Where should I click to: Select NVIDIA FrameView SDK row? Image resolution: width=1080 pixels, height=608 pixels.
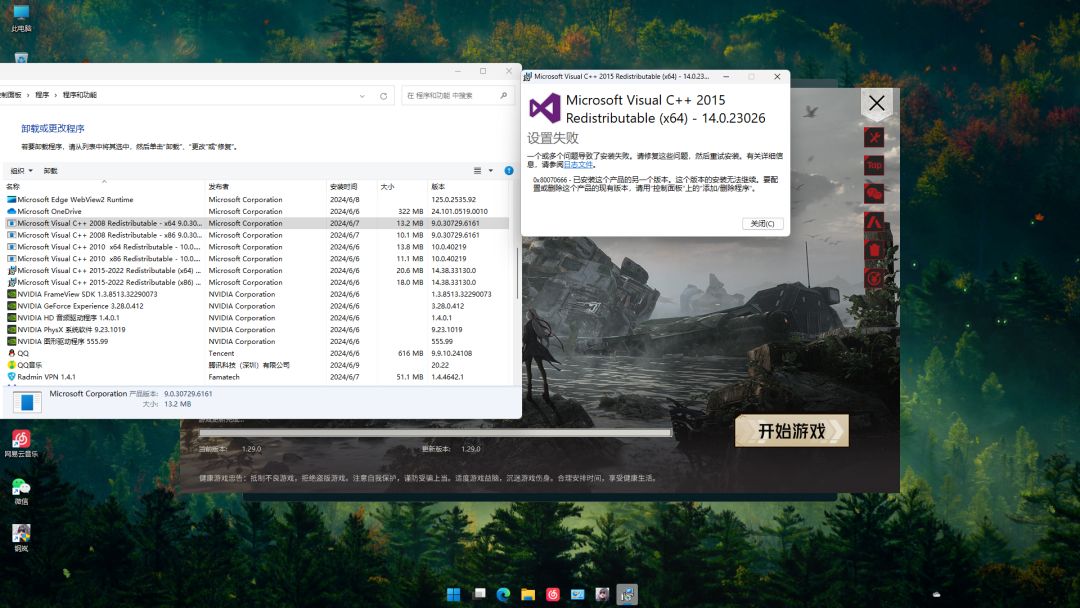pyautogui.click(x=257, y=294)
